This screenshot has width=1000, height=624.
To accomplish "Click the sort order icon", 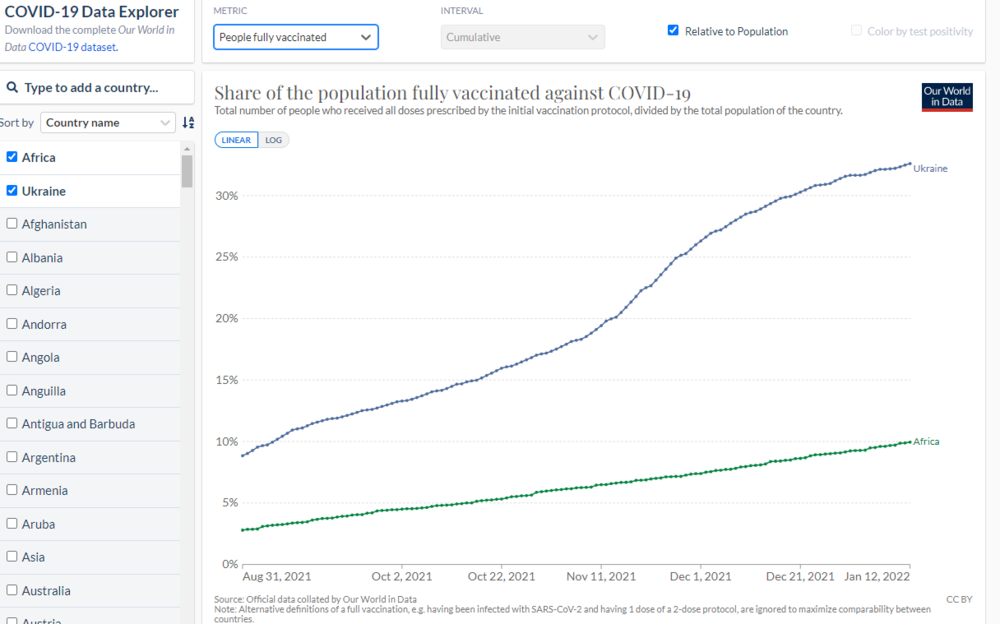I will [x=188, y=123].
